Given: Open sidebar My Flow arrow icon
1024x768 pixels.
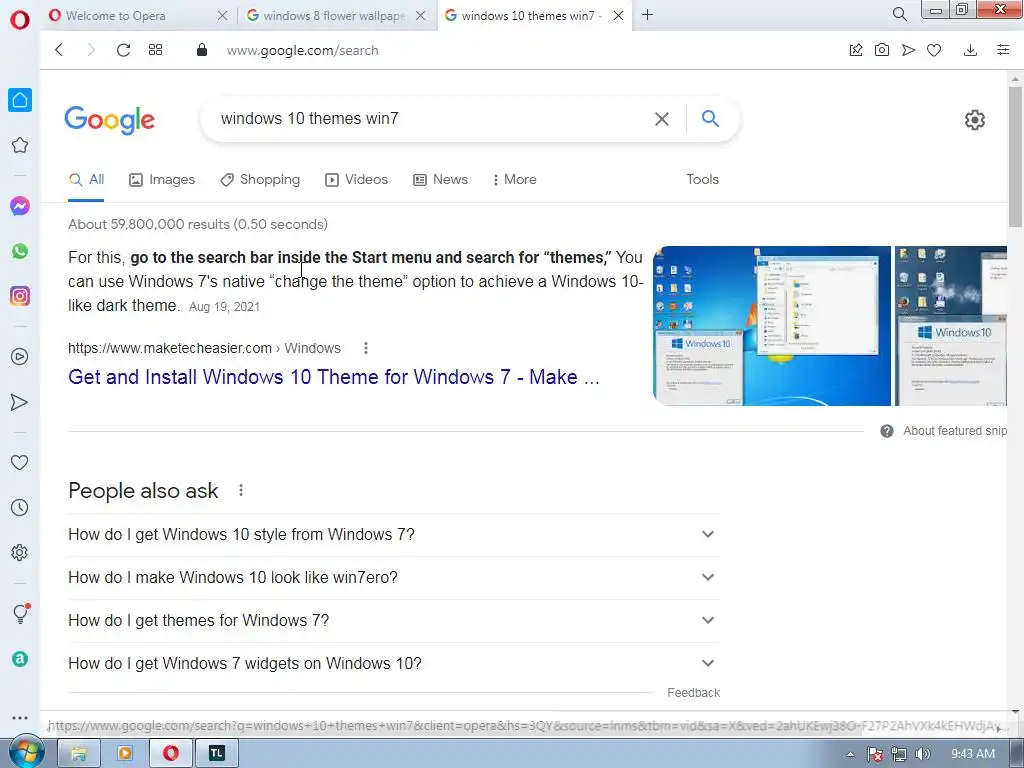Looking at the screenshot, I should [20, 402].
